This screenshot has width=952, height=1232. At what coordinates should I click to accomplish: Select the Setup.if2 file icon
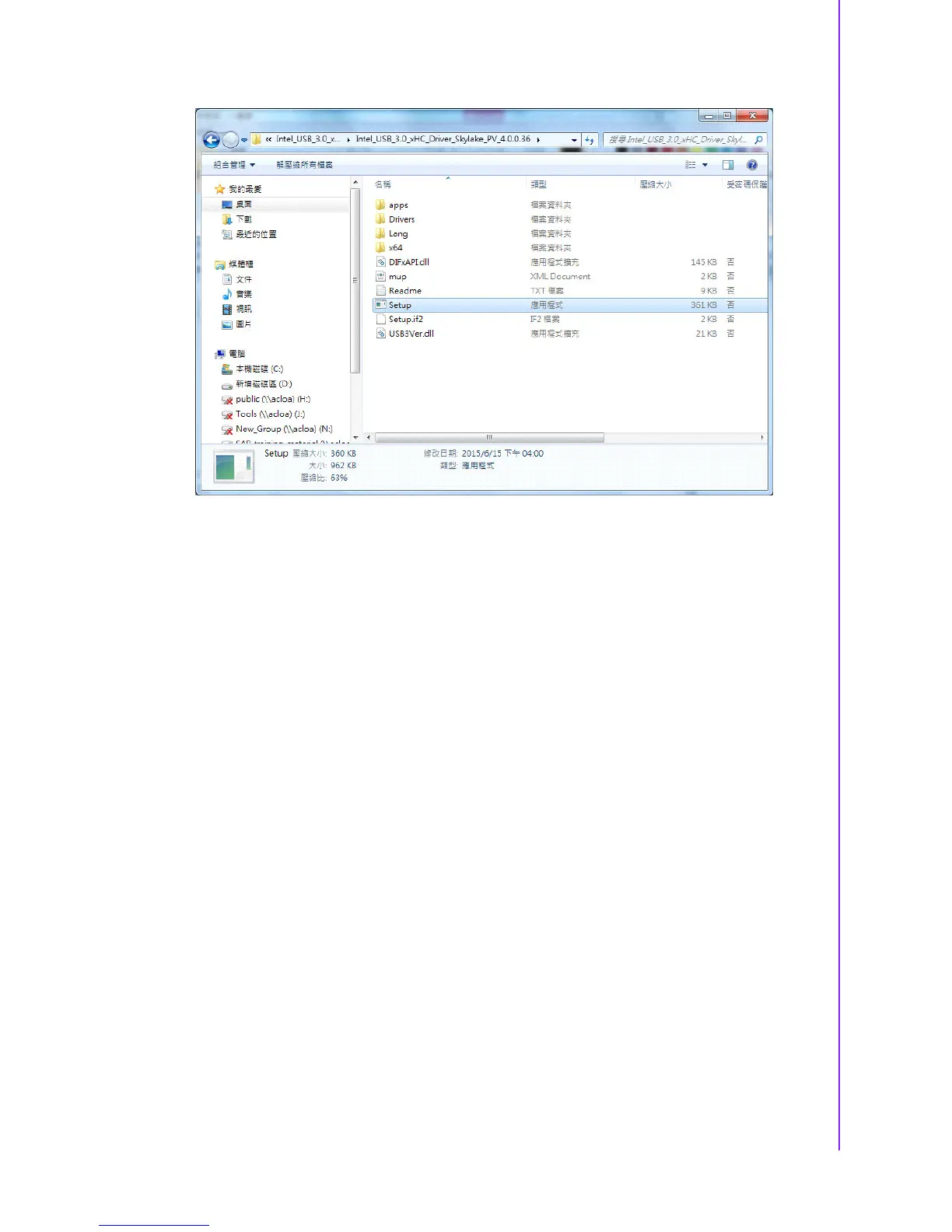click(x=380, y=319)
